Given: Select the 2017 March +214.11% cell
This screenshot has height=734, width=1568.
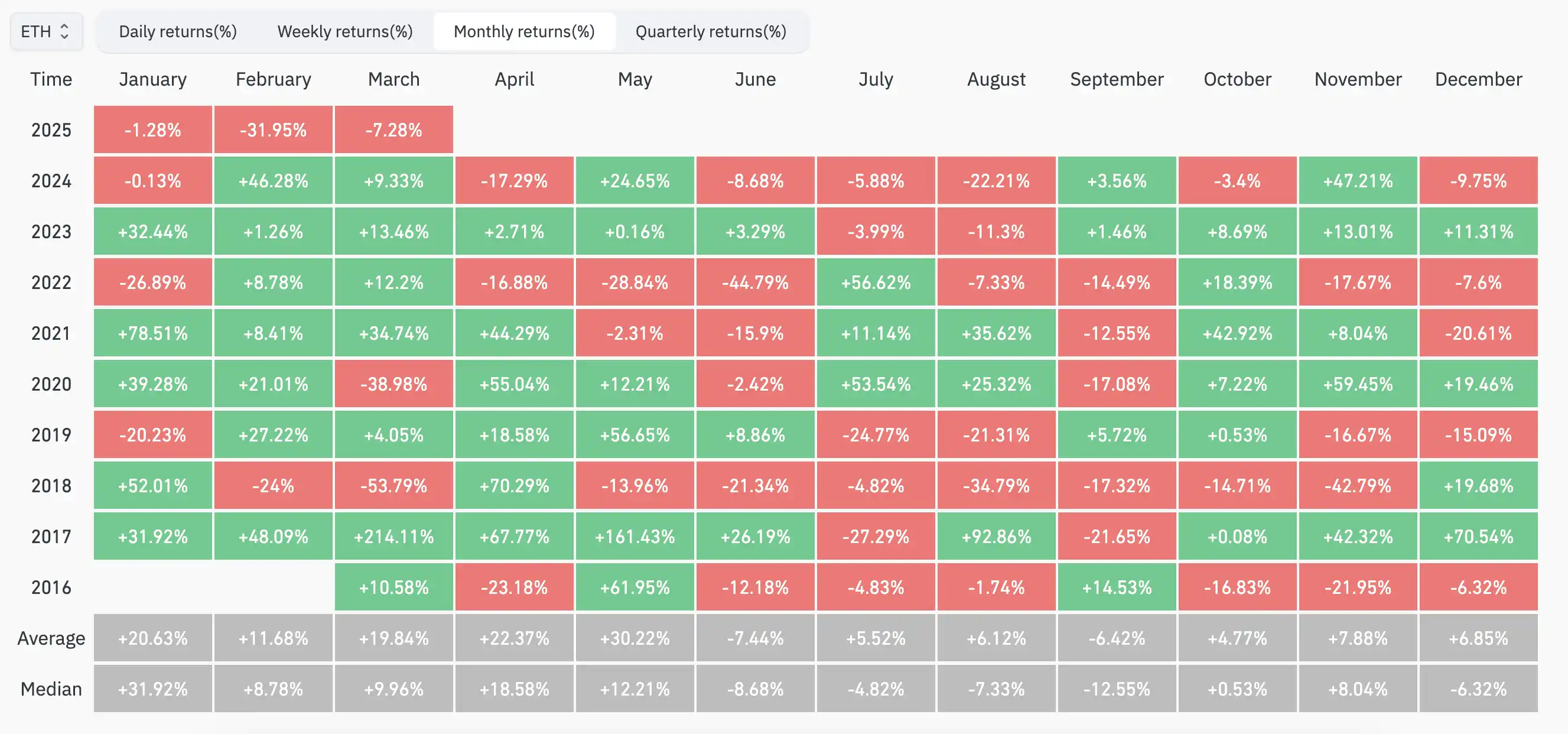Looking at the screenshot, I should pos(394,536).
